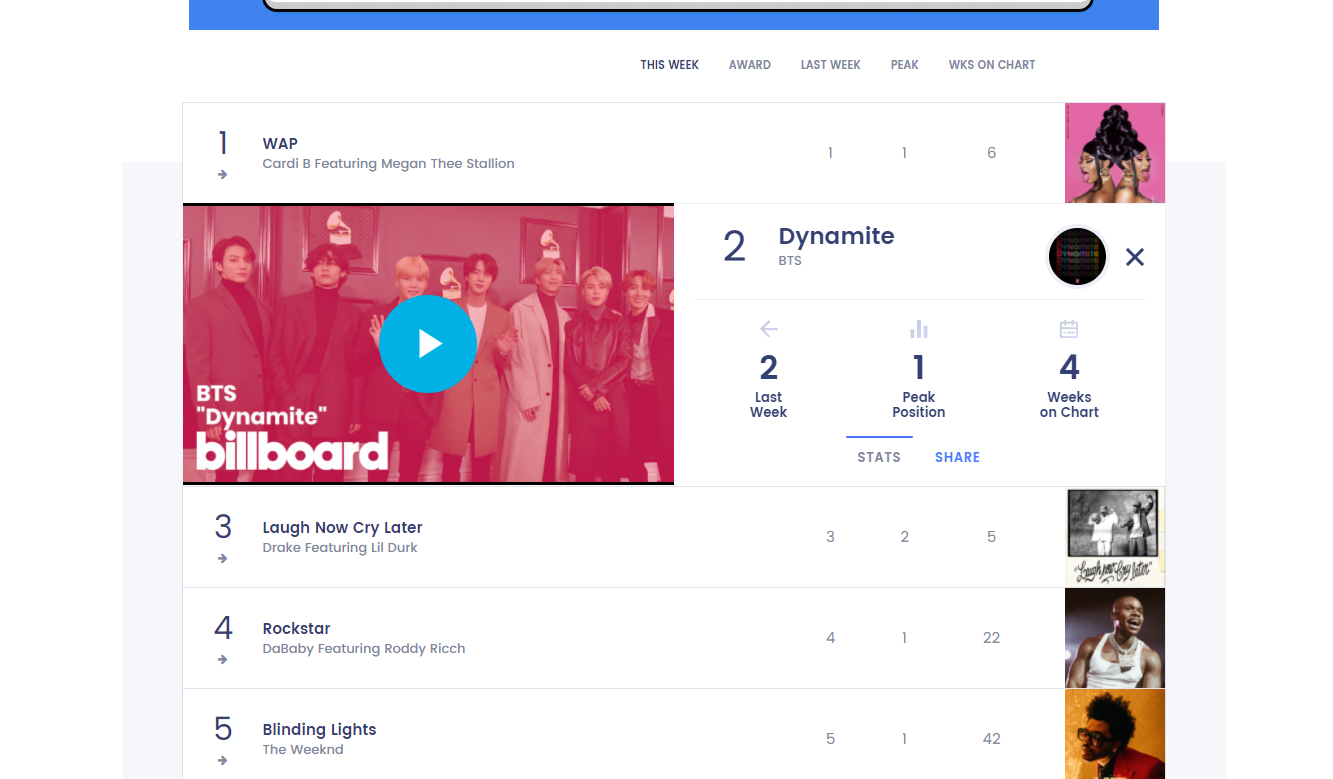Play the BTS Dynamite video
The height and width of the screenshot is (779, 1333).
(x=428, y=344)
